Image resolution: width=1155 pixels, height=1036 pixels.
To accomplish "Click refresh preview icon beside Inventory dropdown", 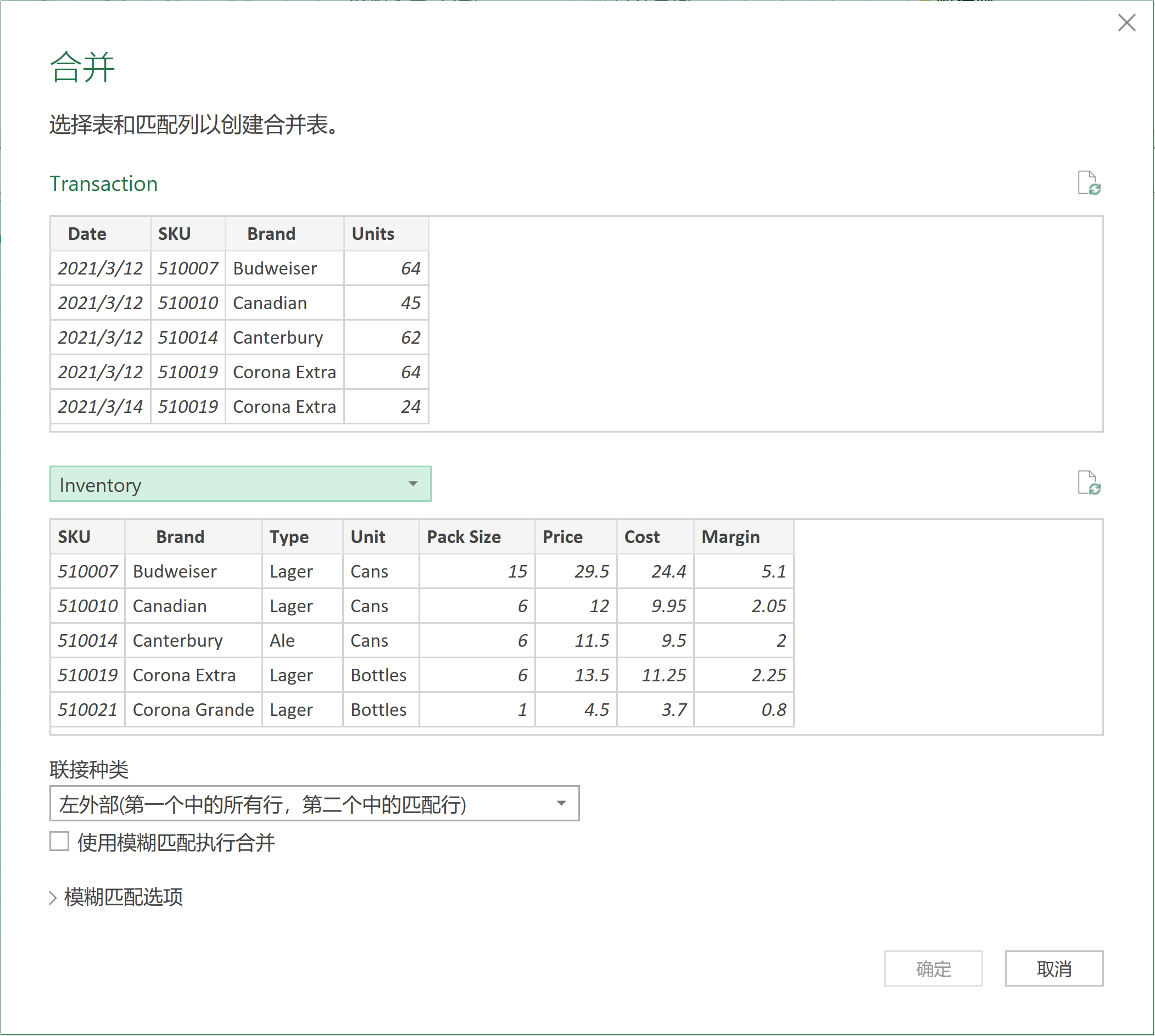I will tap(1089, 483).
